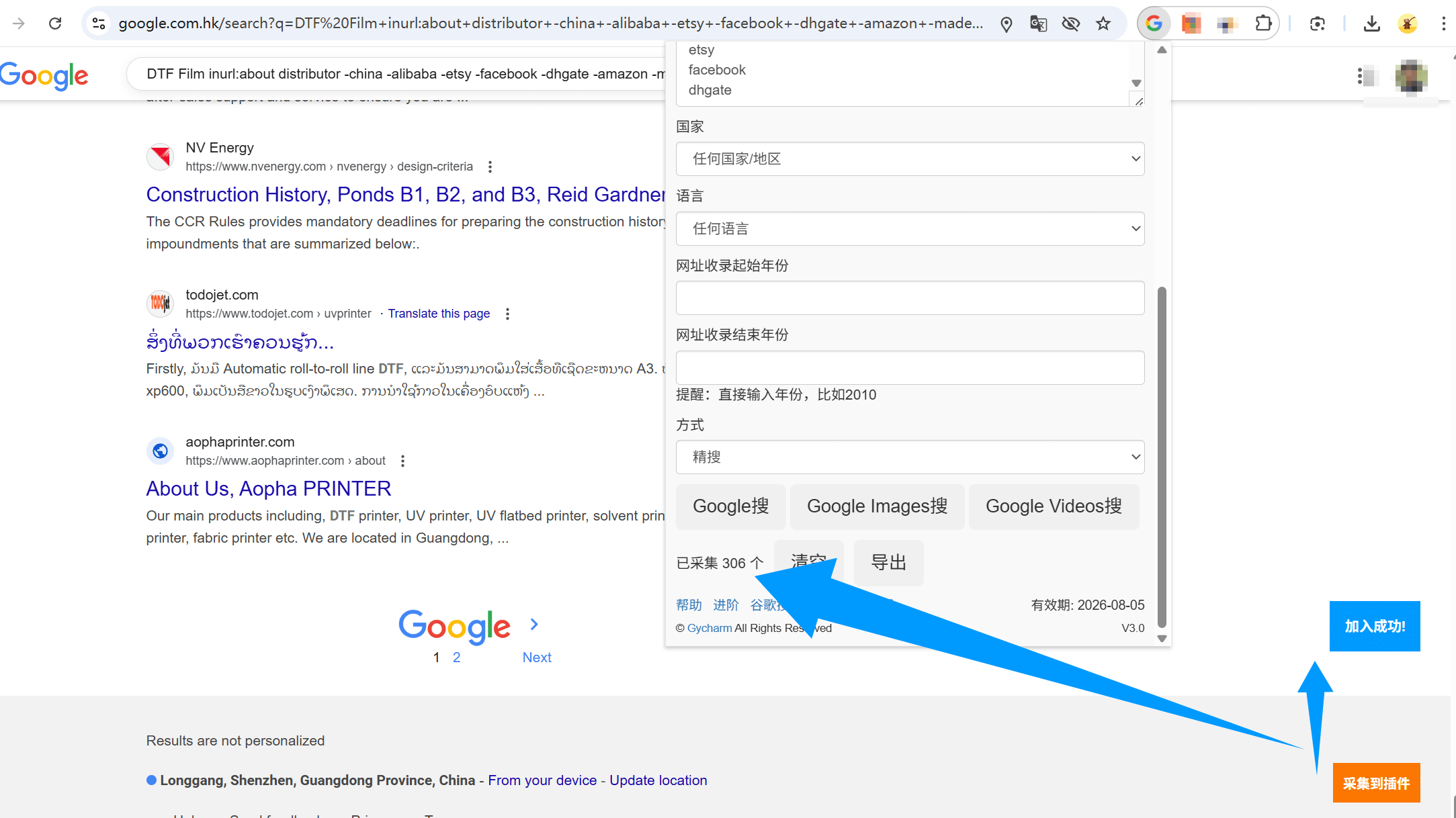Open Google account avatar on page
1456x818 pixels.
coord(1411,76)
